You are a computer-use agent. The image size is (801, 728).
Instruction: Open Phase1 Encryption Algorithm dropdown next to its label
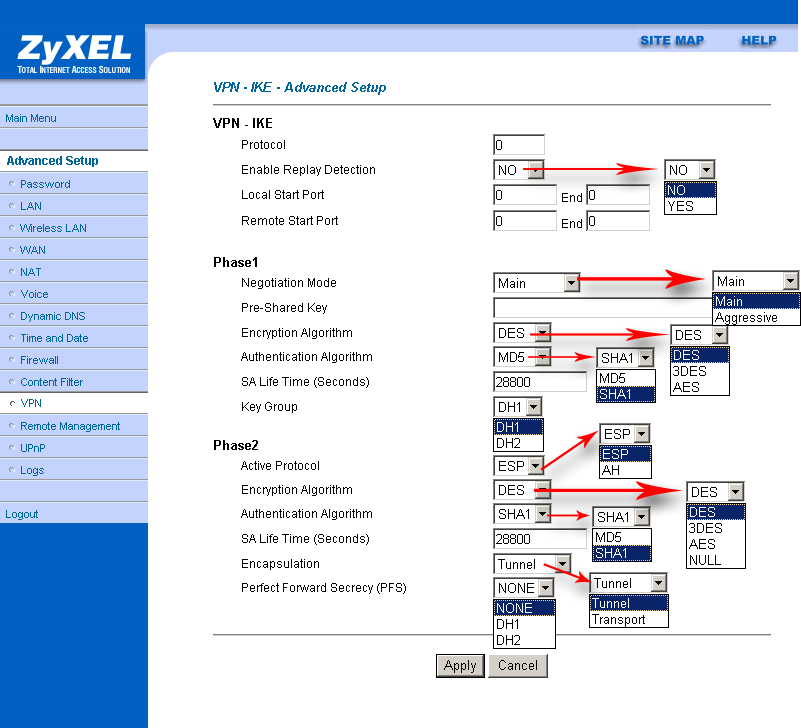coord(522,333)
